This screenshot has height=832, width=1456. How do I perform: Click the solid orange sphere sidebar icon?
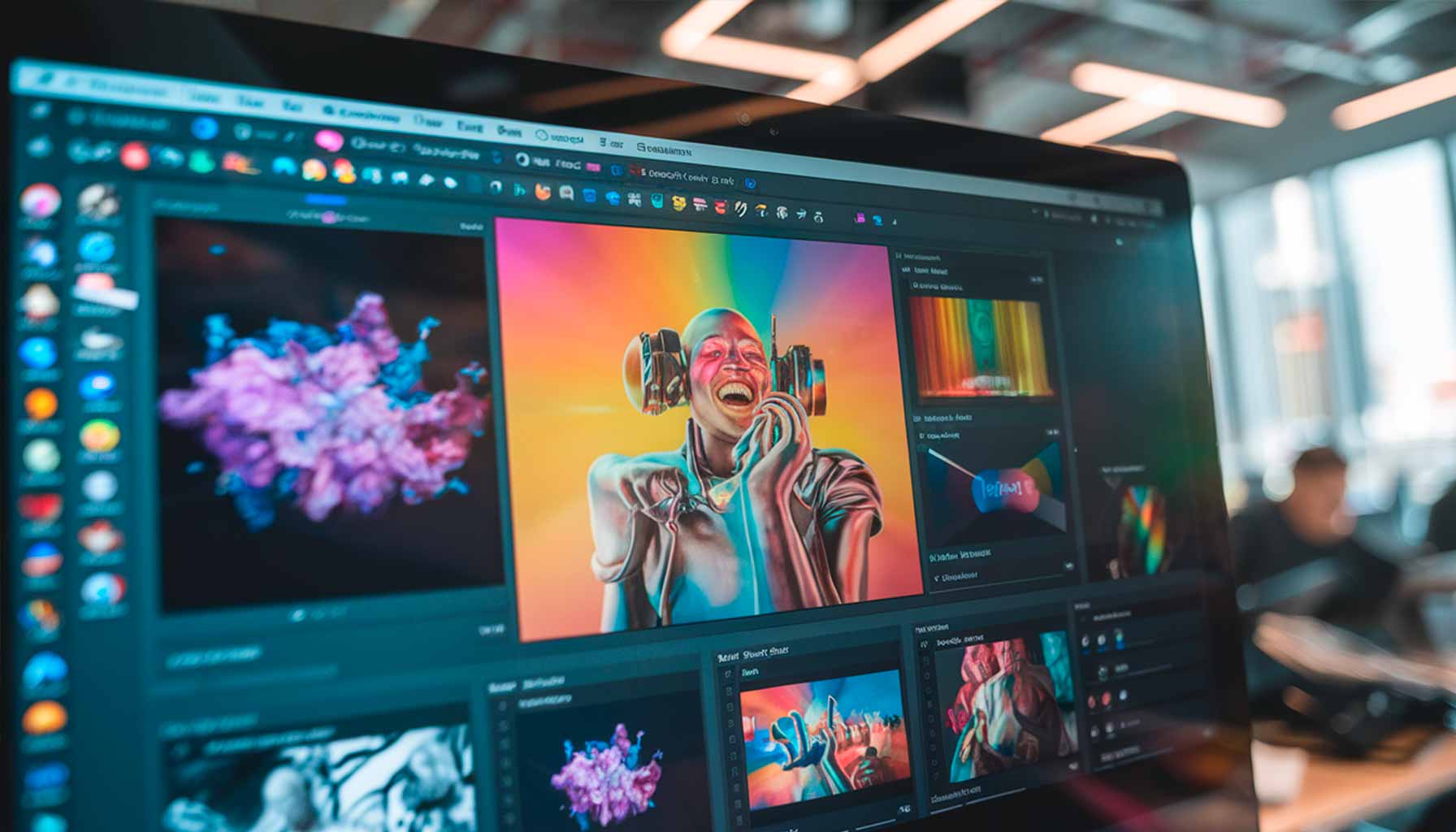coord(41,404)
